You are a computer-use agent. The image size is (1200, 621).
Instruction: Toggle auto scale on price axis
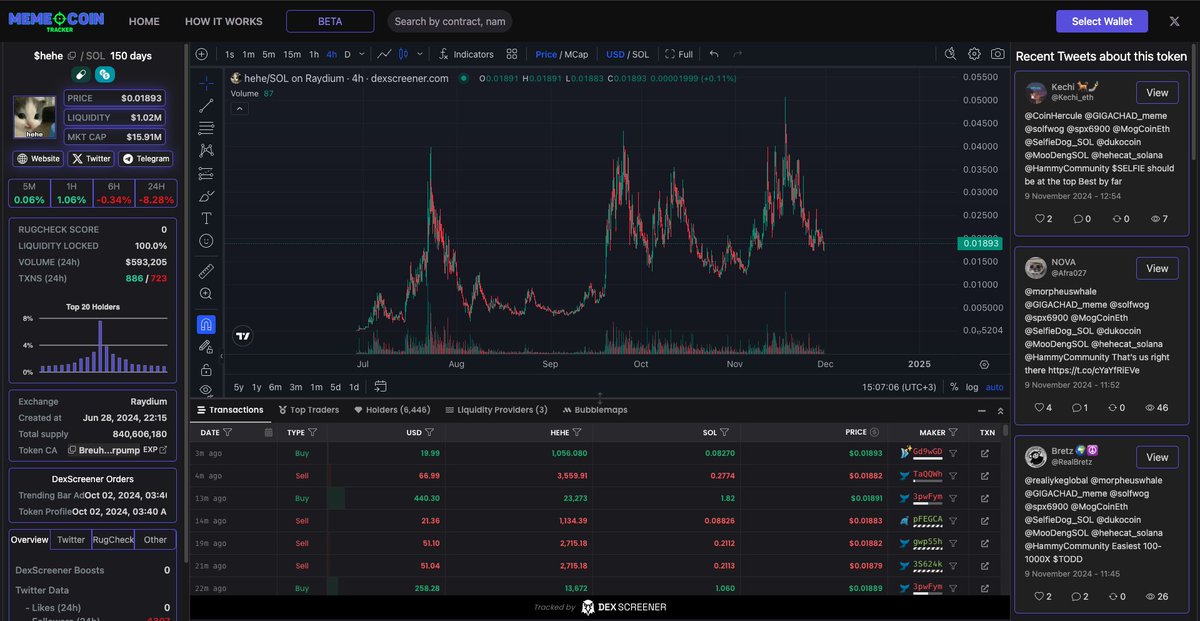[x=994, y=386]
